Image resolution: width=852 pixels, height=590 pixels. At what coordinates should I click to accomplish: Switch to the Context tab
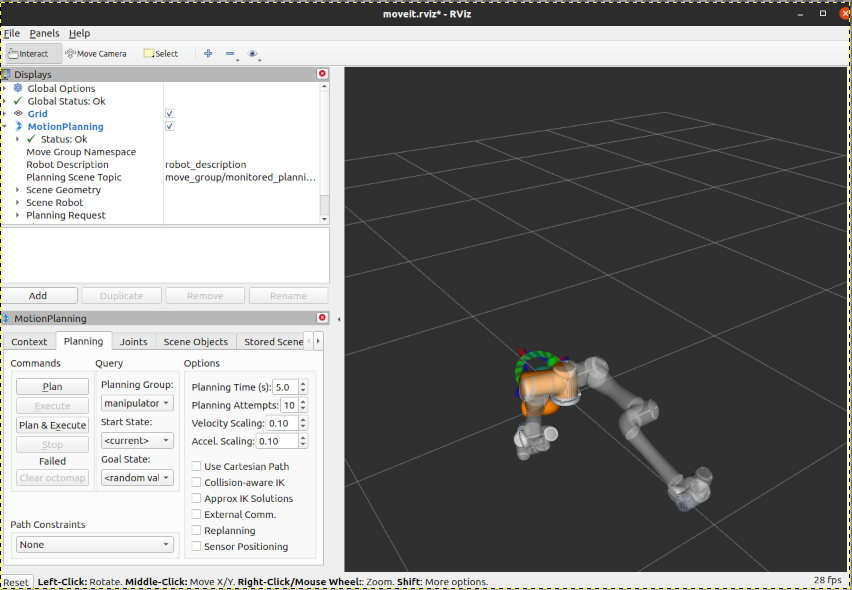tap(29, 342)
